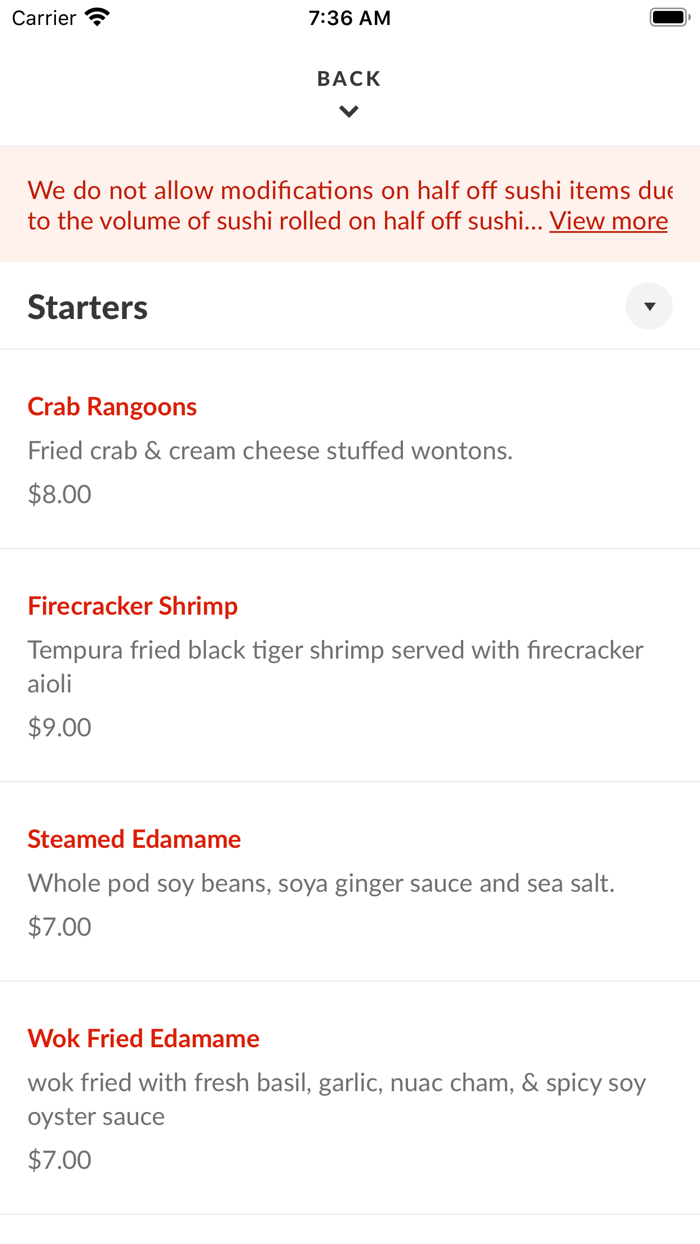Tap the Wok Fried Edamame description text
This screenshot has height=1244, width=700.
[336, 1082]
